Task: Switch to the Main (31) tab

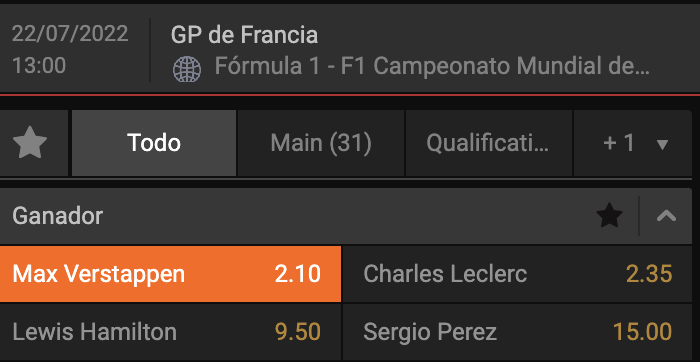Action: (321, 143)
